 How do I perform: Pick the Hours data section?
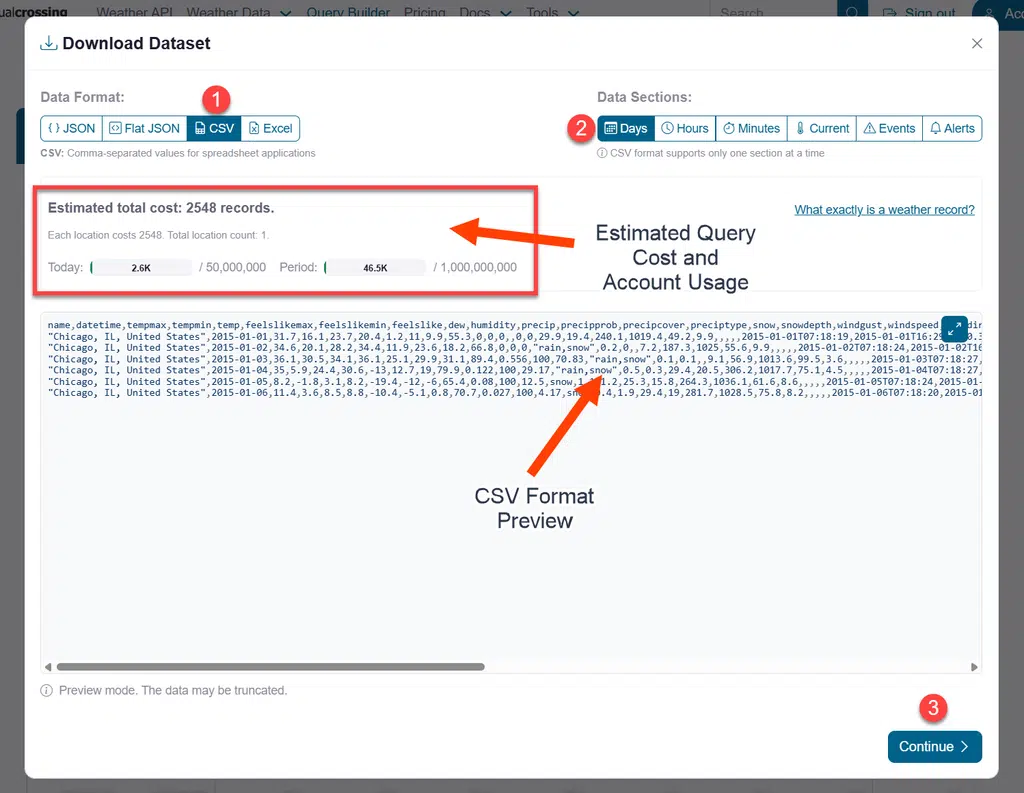pos(685,129)
